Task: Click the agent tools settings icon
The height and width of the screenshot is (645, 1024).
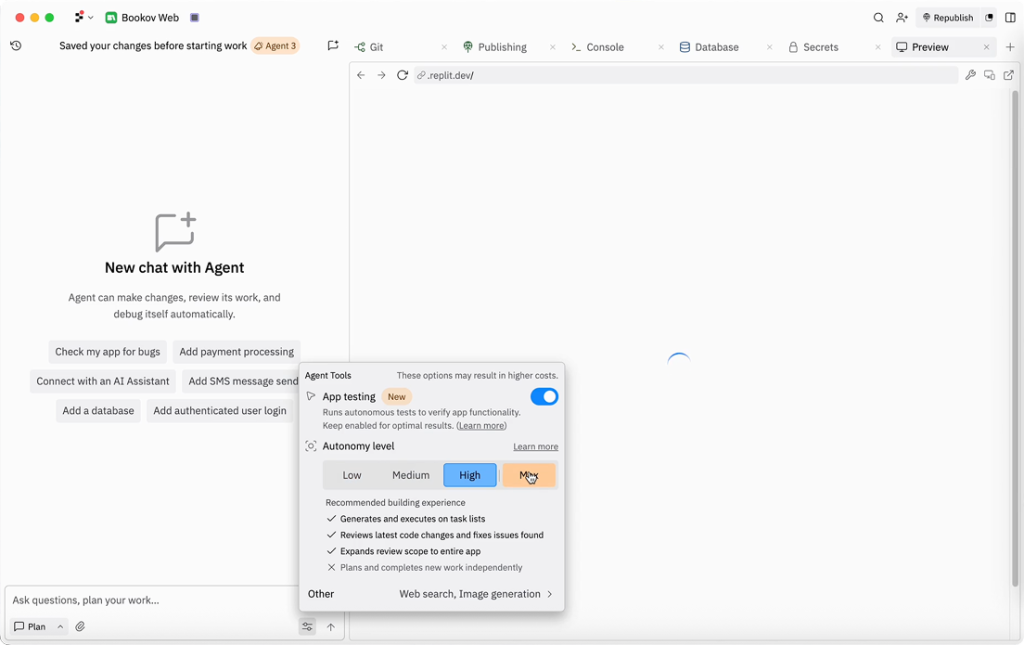Action: click(307, 627)
